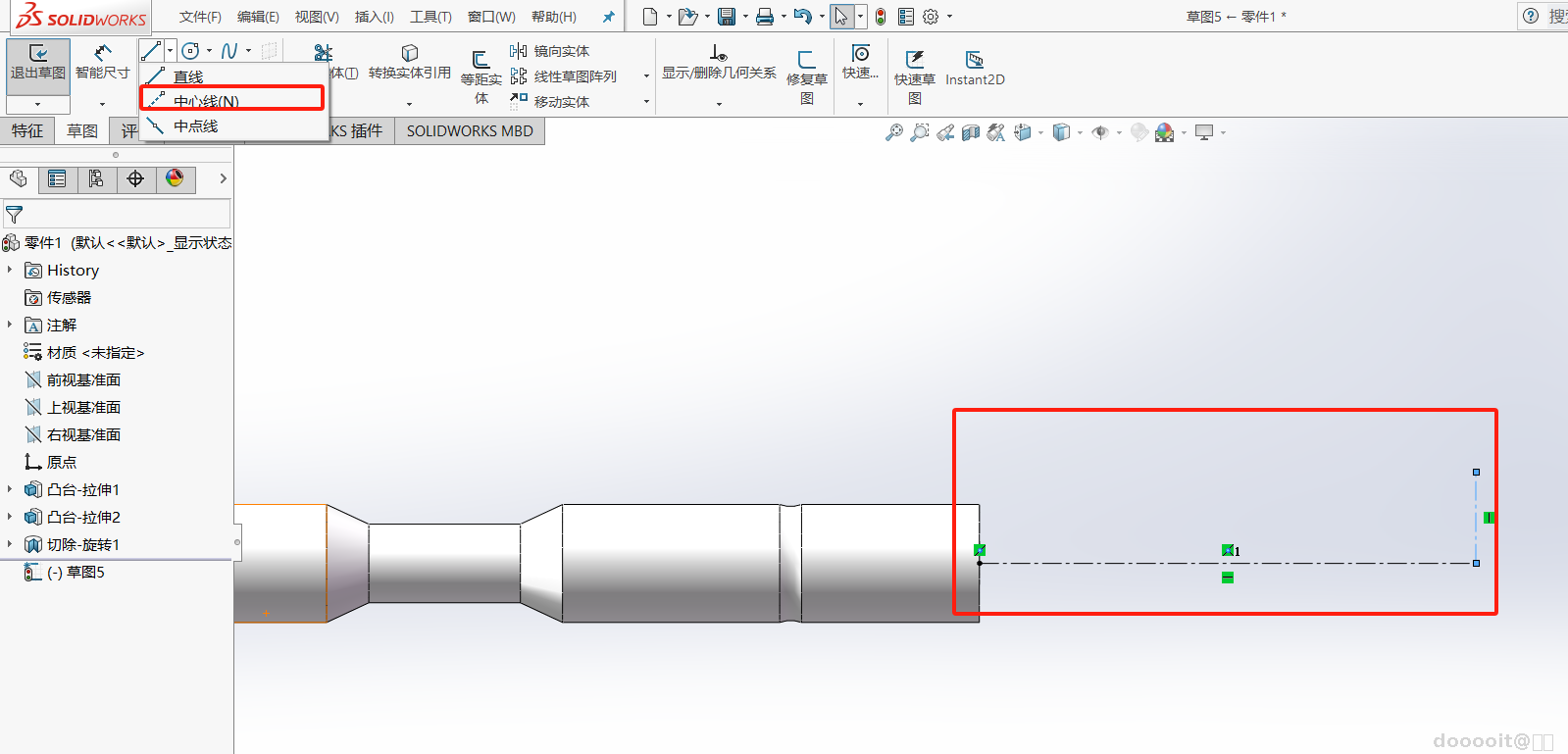Open the 工具(T) Tools menu
This screenshot has width=1568, height=754.
click(430, 17)
